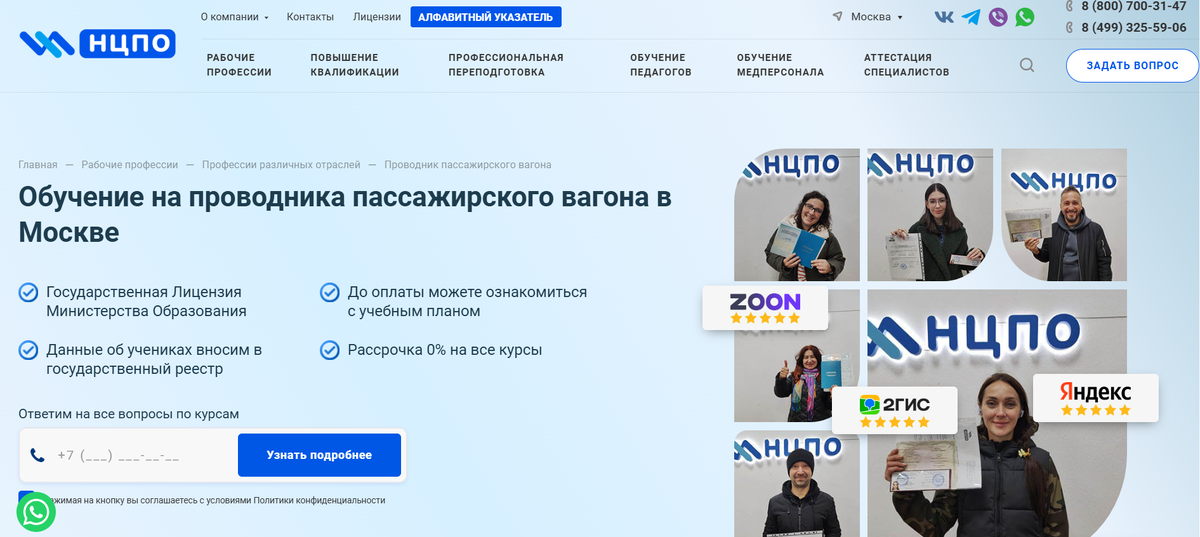
Task: Open the ZOON rating badge
Action: 765,308
